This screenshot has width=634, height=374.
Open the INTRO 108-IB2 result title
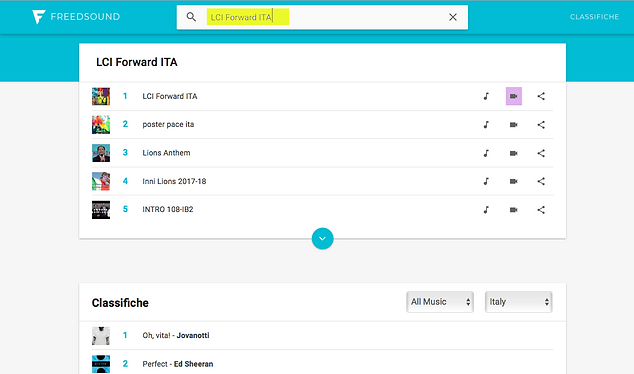tap(168, 209)
